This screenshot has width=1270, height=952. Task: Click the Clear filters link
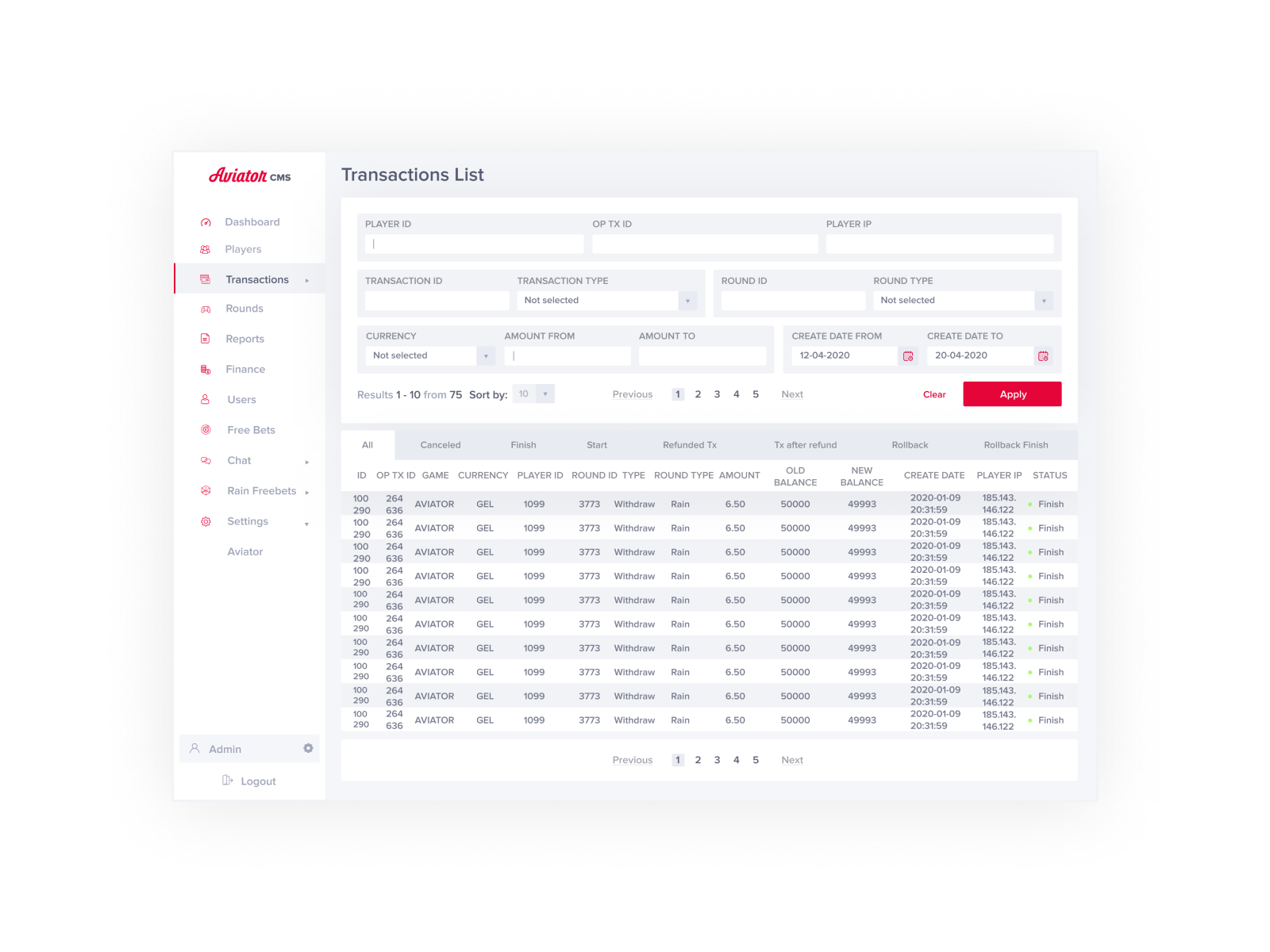coord(934,394)
